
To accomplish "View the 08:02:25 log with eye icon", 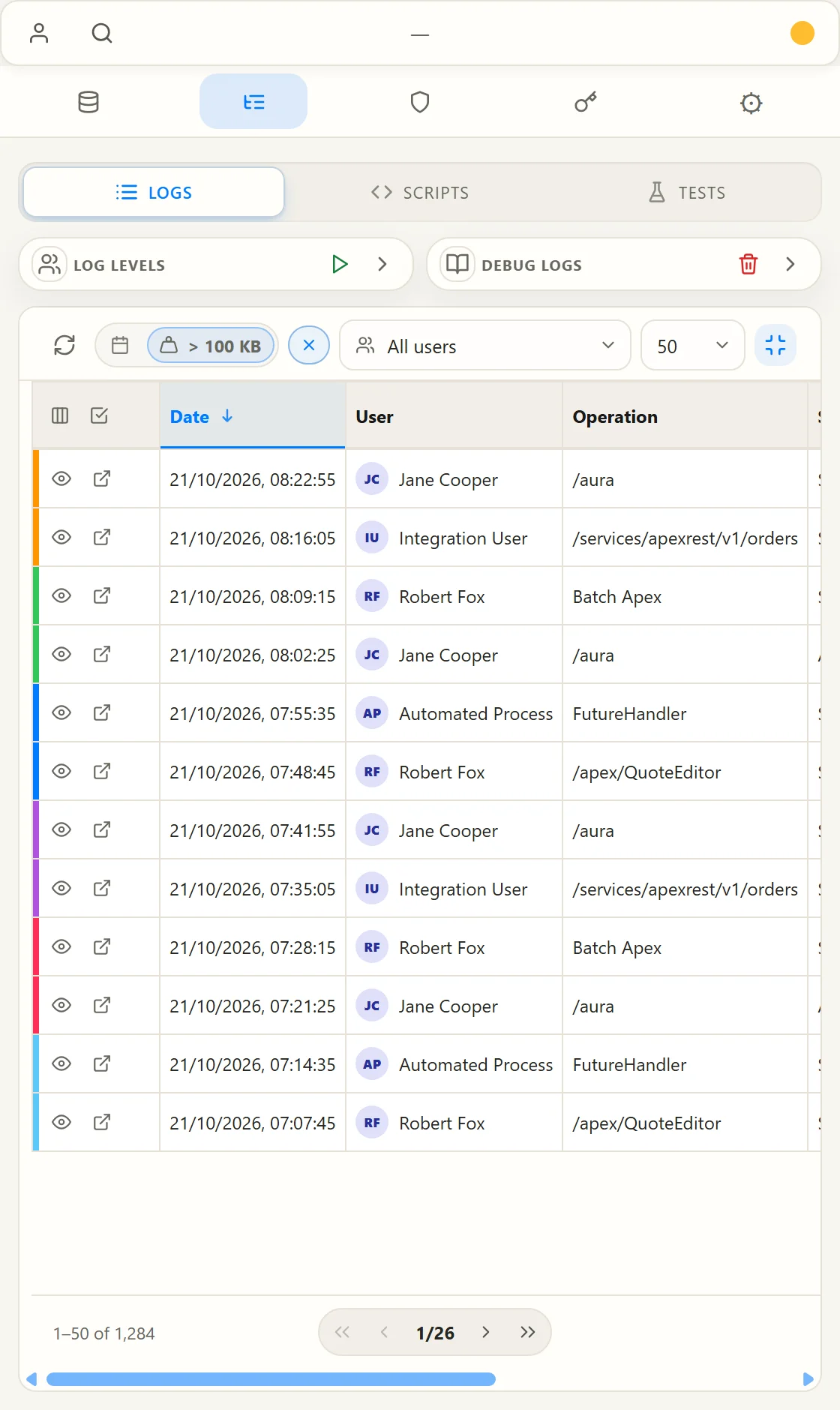I will pyautogui.click(x=61, y=654).
